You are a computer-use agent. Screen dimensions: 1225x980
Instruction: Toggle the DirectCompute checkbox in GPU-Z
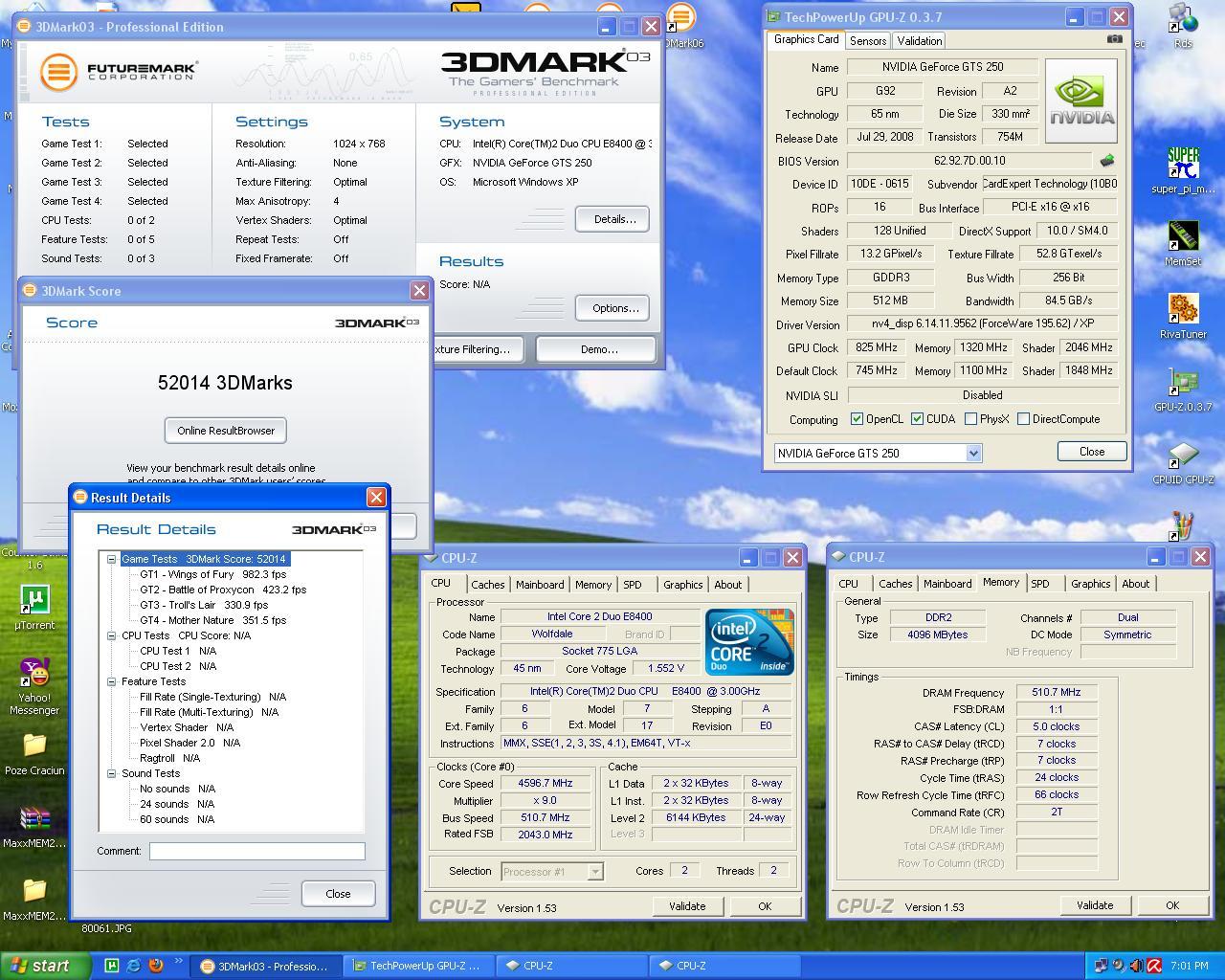click(x=1024, y=419)
